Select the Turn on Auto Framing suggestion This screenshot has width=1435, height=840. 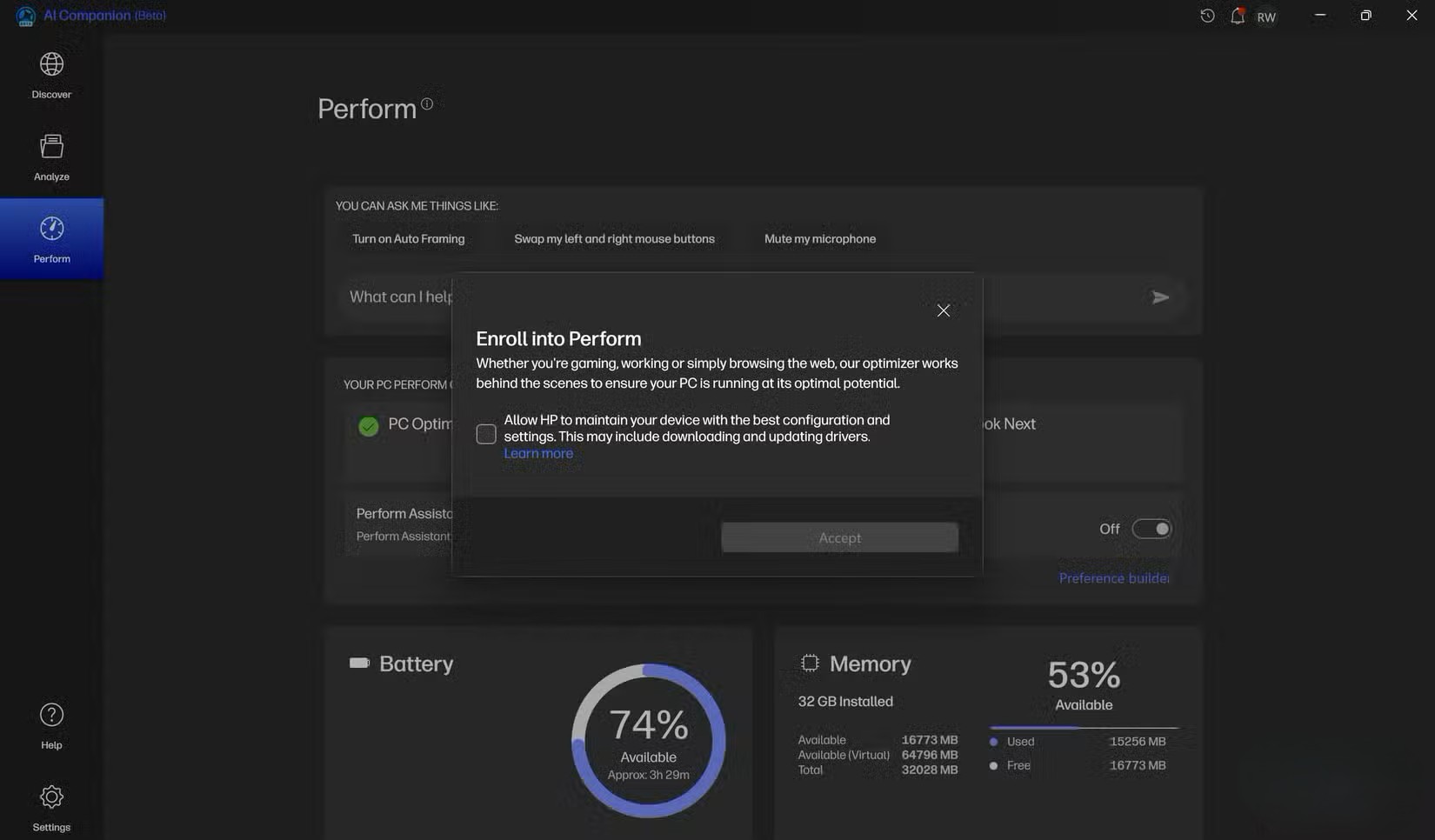(408, 239)
